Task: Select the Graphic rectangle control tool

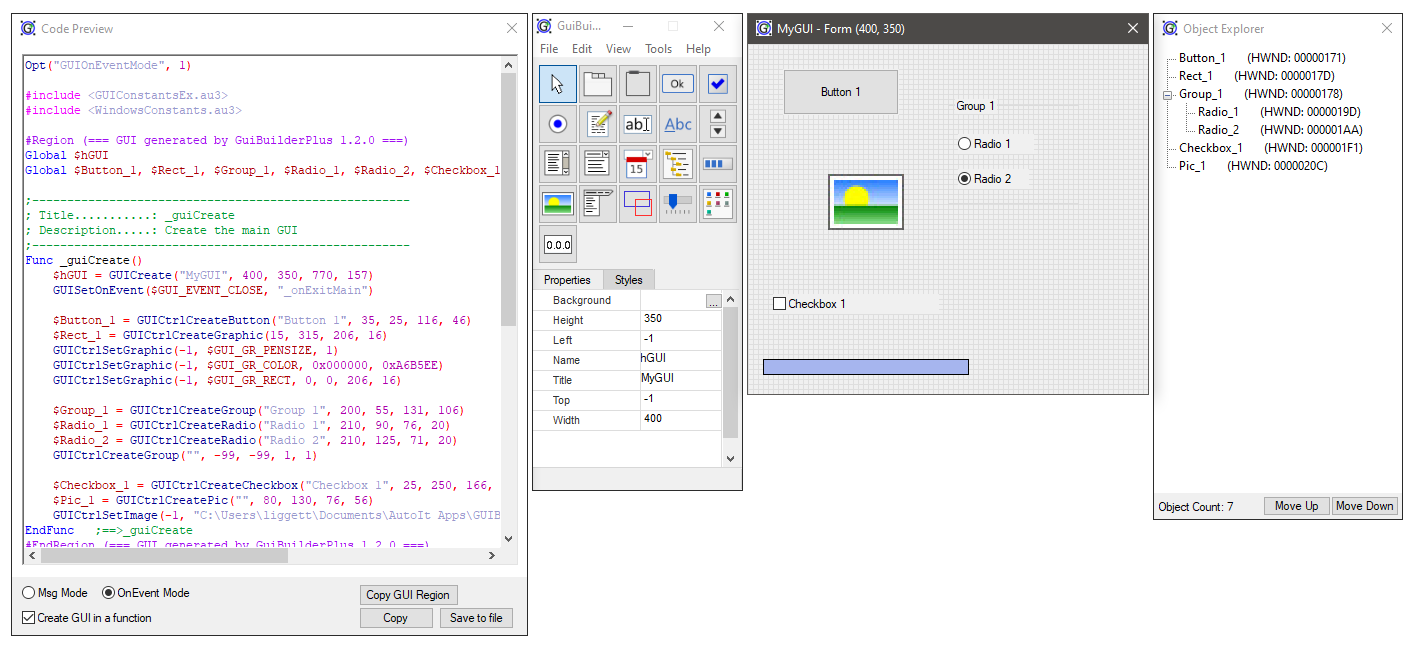Action: 638,204
